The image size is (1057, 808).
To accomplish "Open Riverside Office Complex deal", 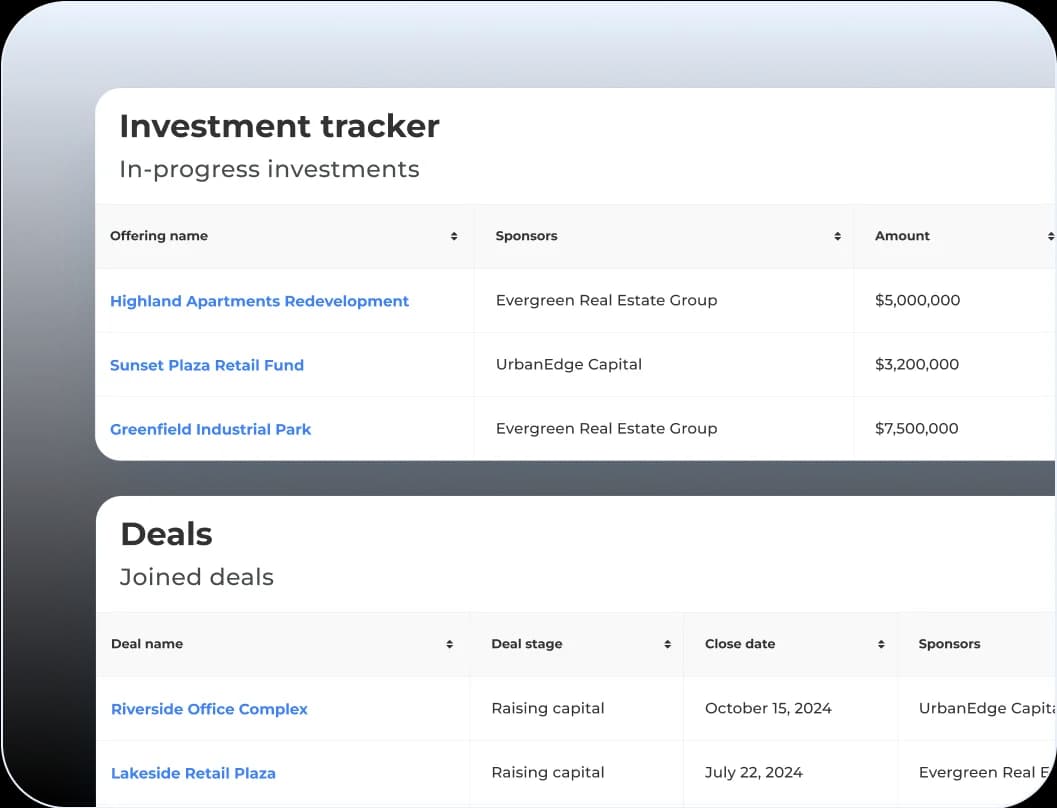I will pos(209,709).
